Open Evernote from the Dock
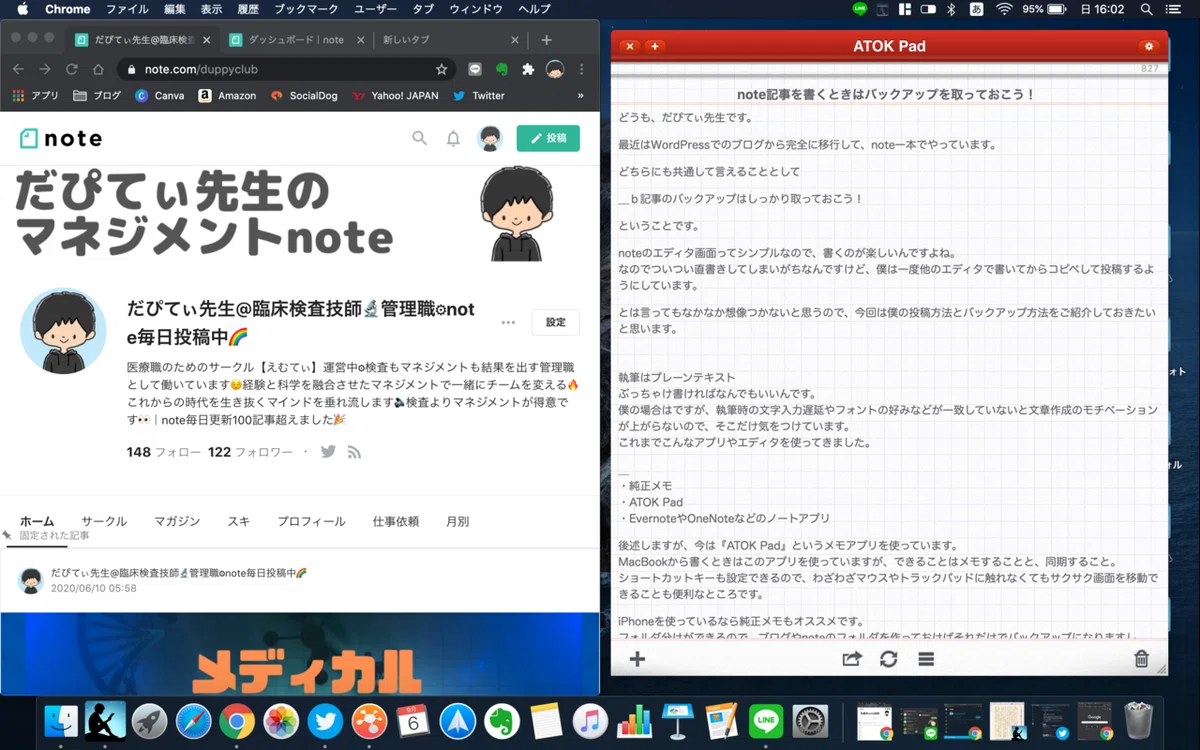Viewport: 1200px width, 750px height. click(500, 720)
